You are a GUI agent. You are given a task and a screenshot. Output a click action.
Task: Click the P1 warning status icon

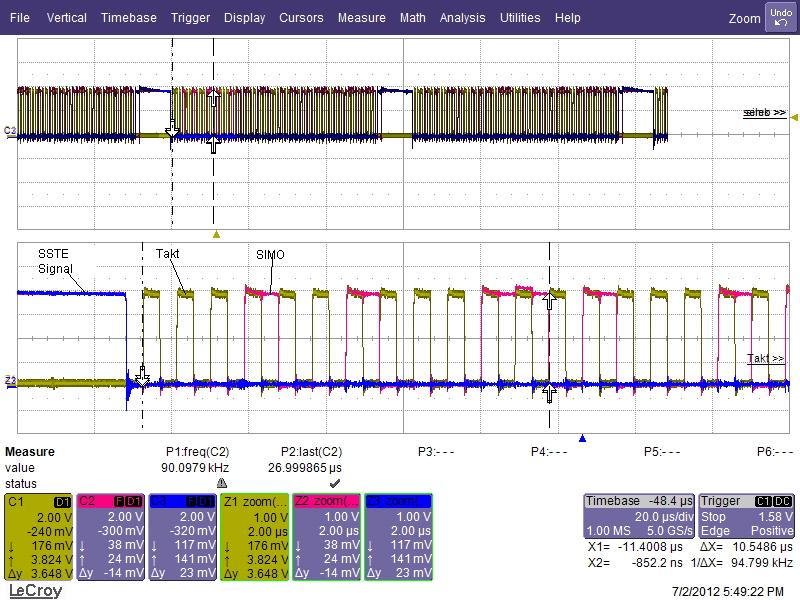pyautogui.click(x=221, y=483)
